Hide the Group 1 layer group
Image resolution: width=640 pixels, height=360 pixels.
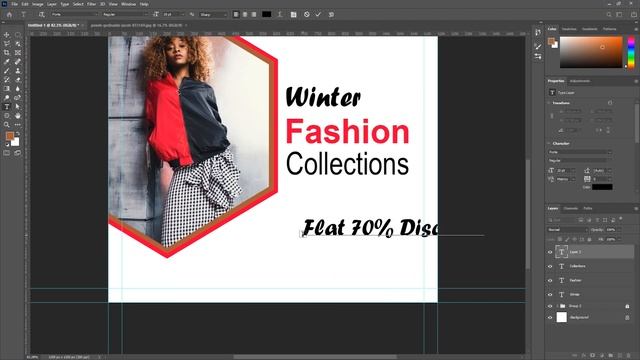tap(550, 306)
